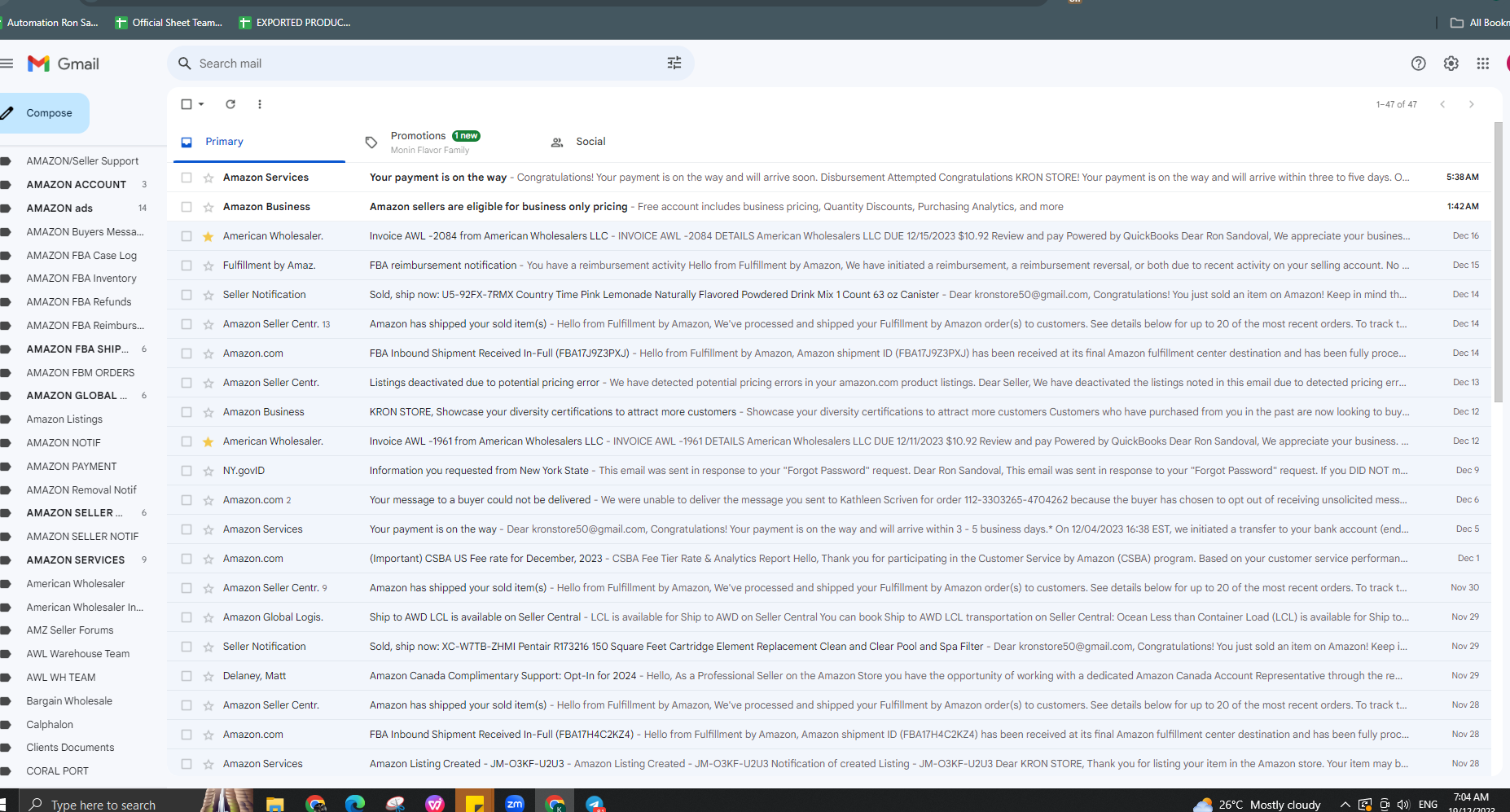Select the NY.govID email checkbox
This screenshot has height=812, width=1510.
coord(187,471)
